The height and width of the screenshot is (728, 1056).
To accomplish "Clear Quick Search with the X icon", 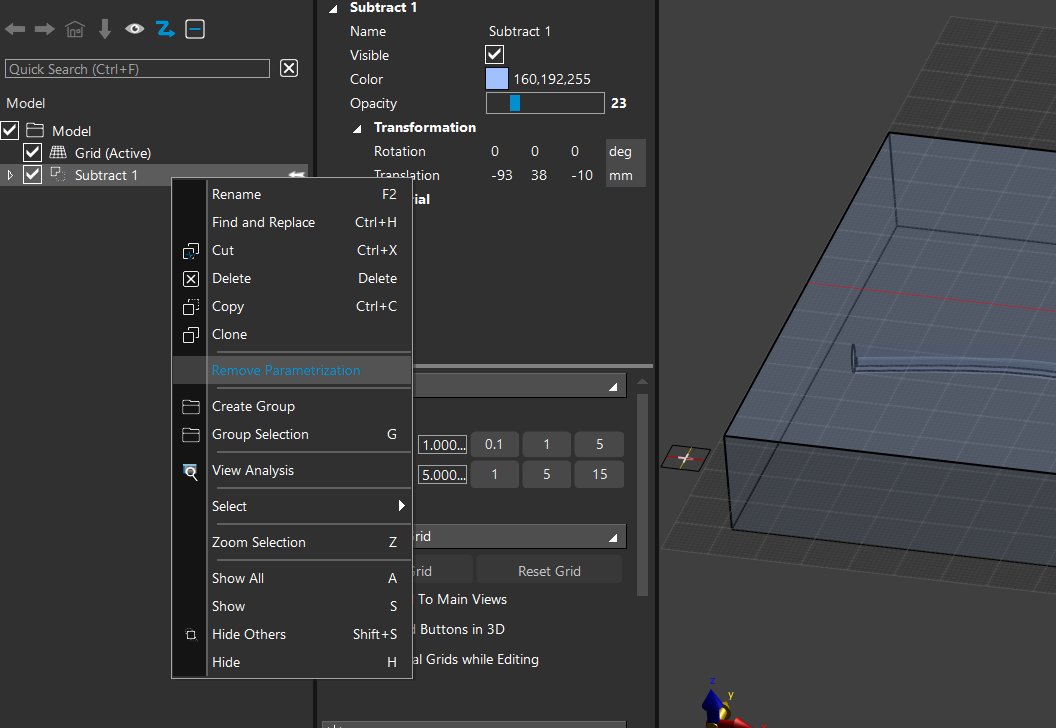I will pyautogui.click(x=288, y=68).
